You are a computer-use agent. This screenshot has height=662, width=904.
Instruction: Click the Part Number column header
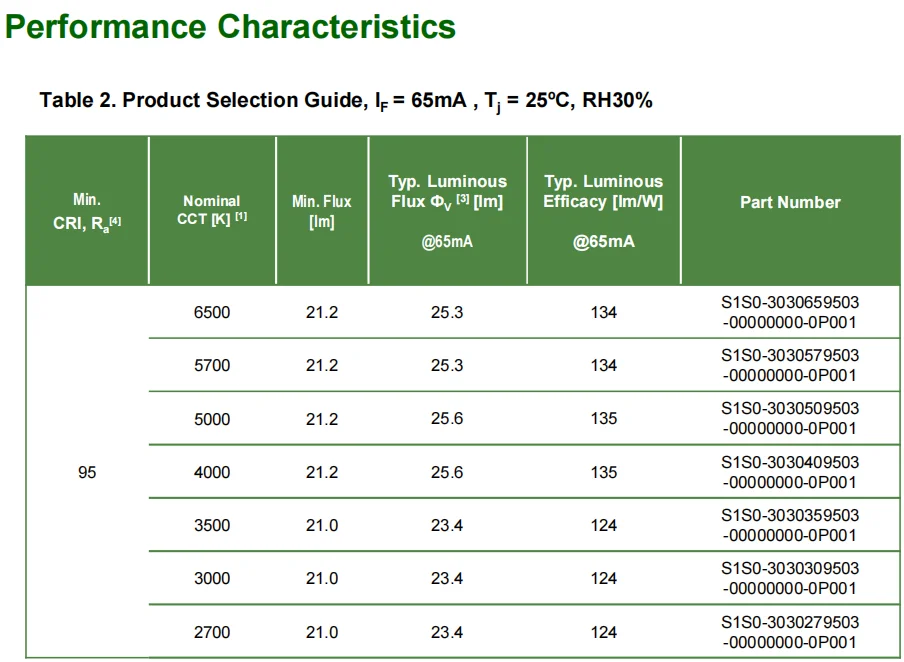coord(790,202)
